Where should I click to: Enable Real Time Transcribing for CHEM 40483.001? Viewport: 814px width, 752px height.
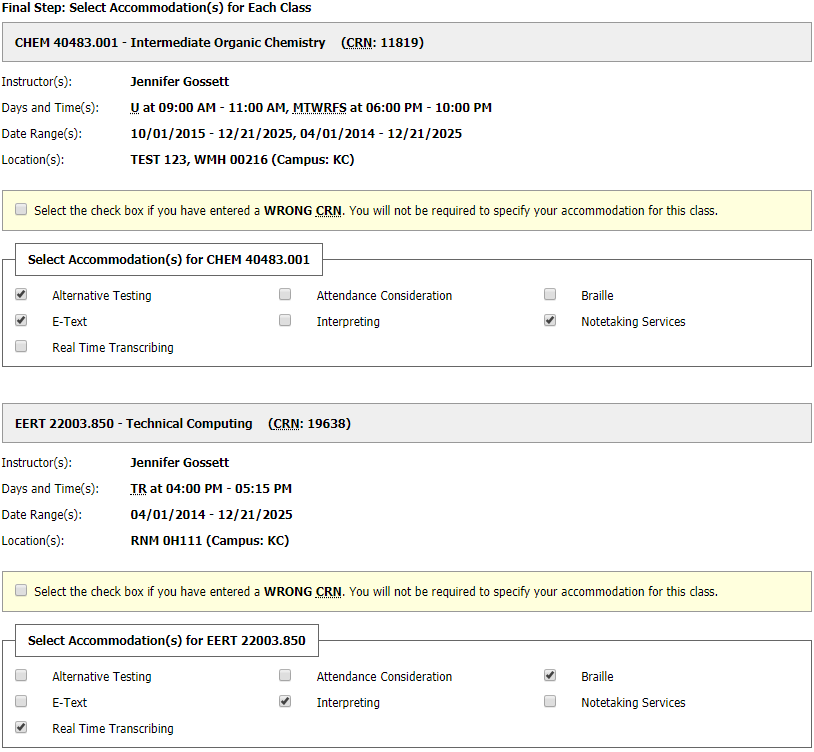21,345
